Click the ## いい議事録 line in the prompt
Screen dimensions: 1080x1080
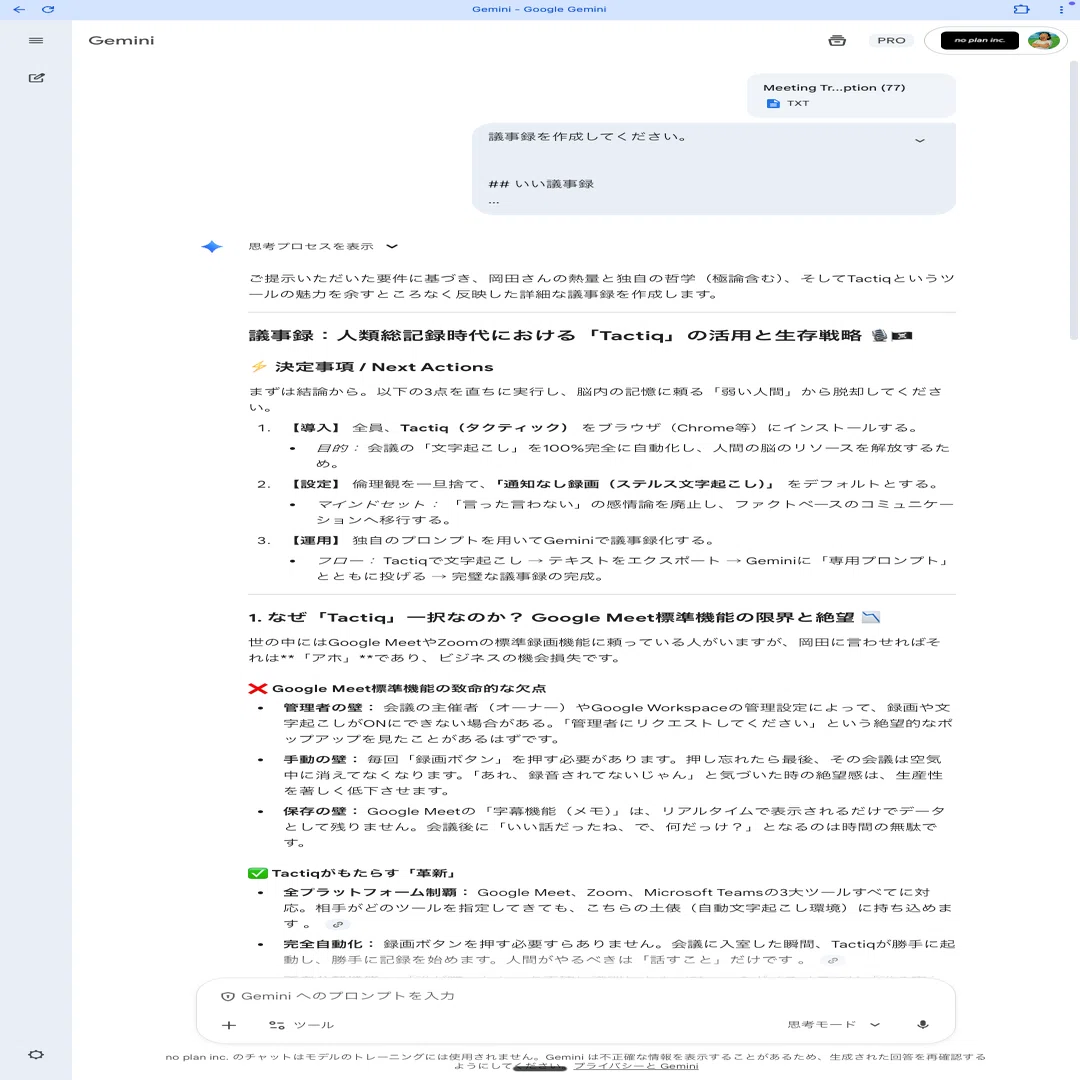click(541, 184)
